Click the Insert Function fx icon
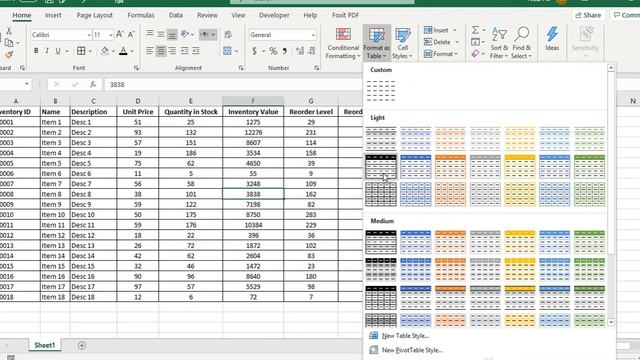Image resolution: width=640 pixels, height=360 pixels. [x=93, y=84]
